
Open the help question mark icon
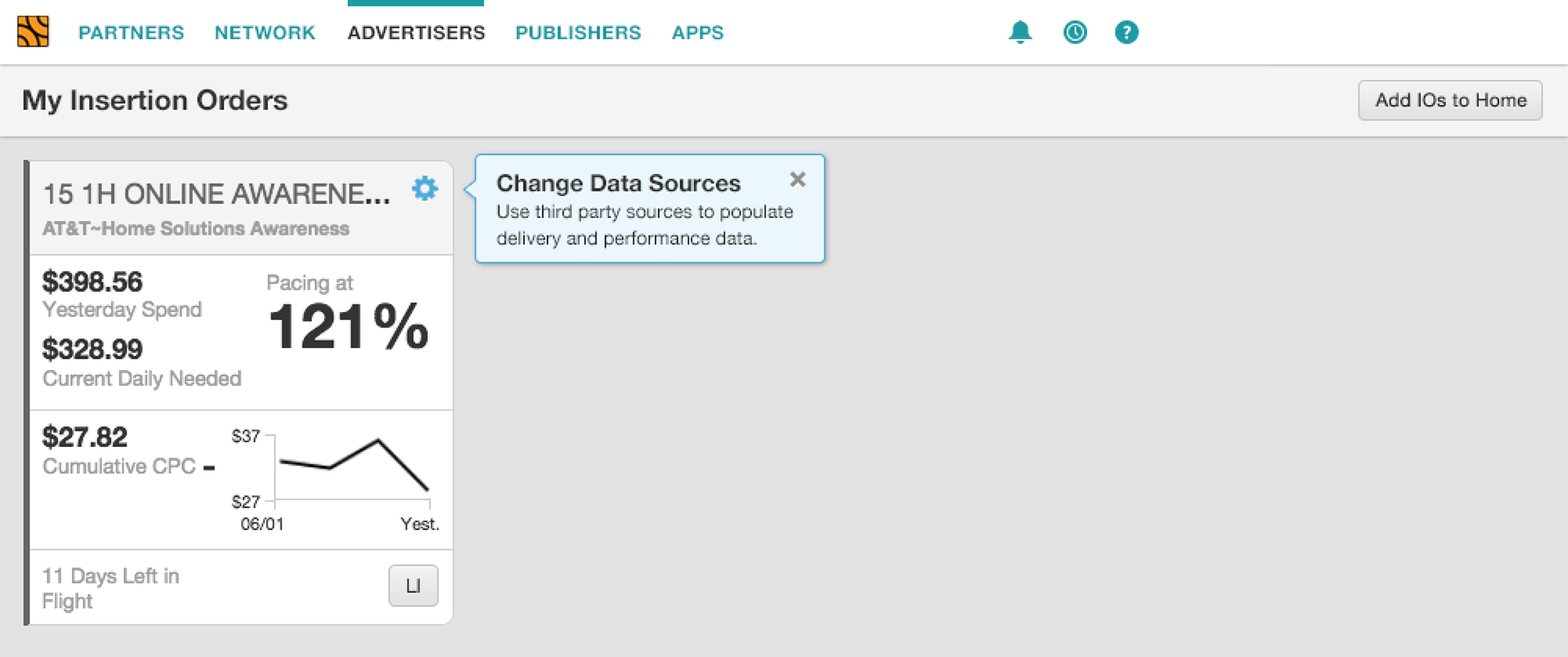pos(1126,32)
